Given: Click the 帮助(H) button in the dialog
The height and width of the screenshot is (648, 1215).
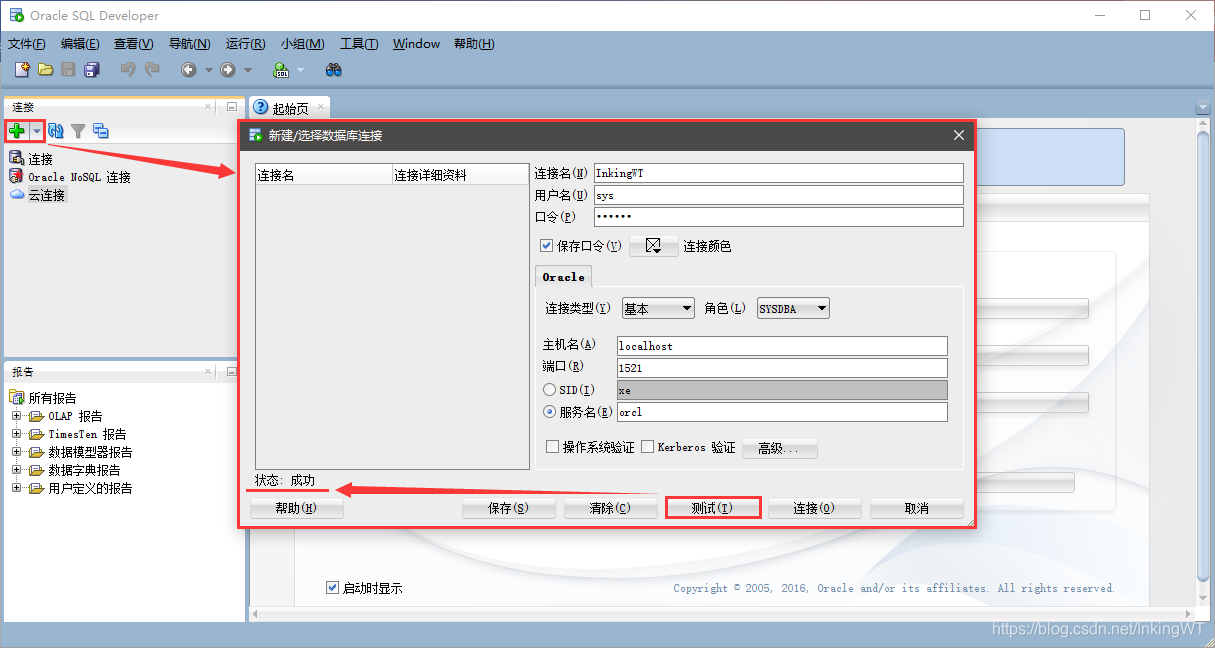Looking at the screenshot, I should tap(296, 508).
